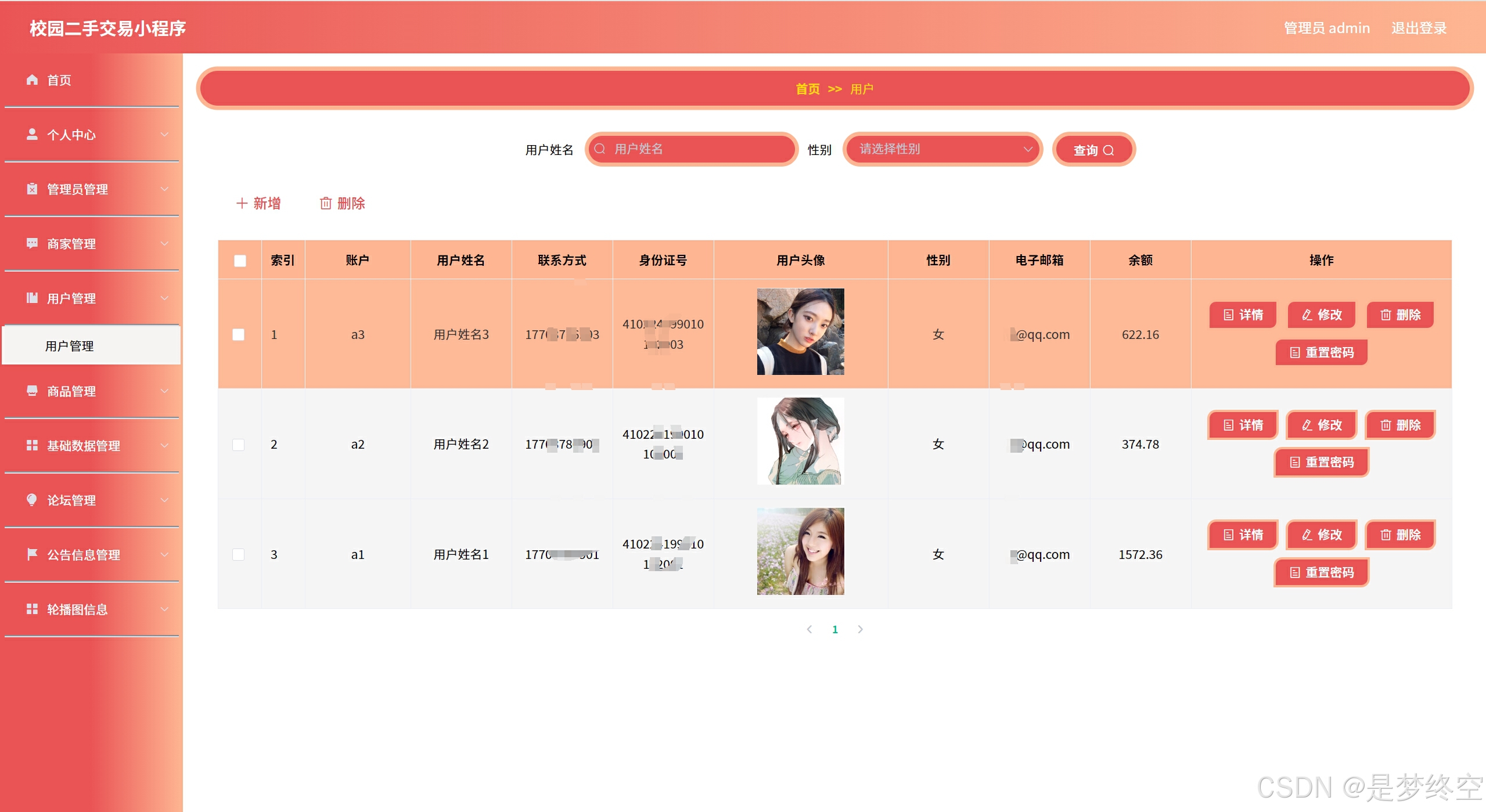Image resolution: width=1486 pixels, height=812 pixels.
Task: Click the home icon beside 首页
Action: click(32, 80)
